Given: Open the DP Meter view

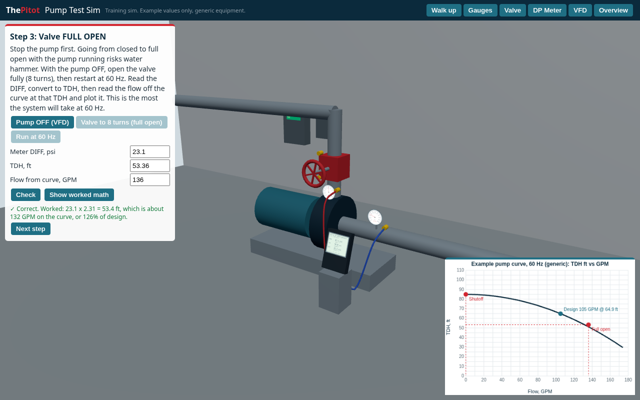Looking at the screenshot, I should [547, 10].
